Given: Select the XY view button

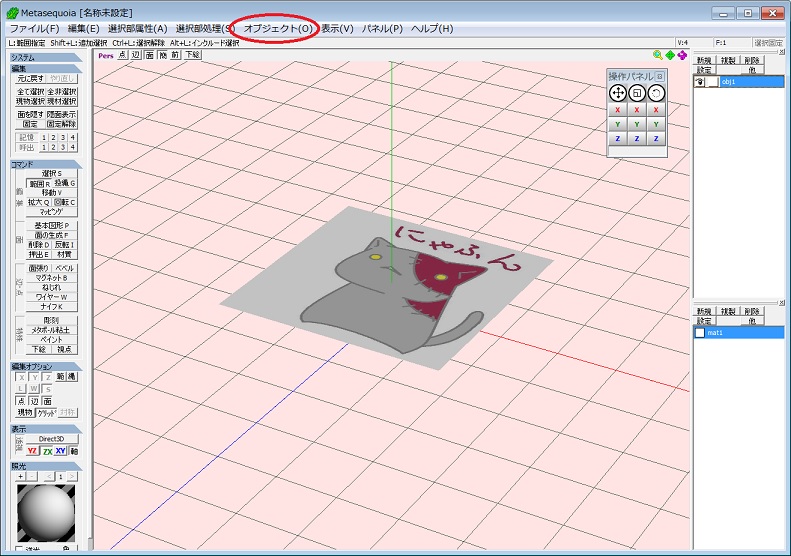Looking at the screenshot, I should point(60,451).
